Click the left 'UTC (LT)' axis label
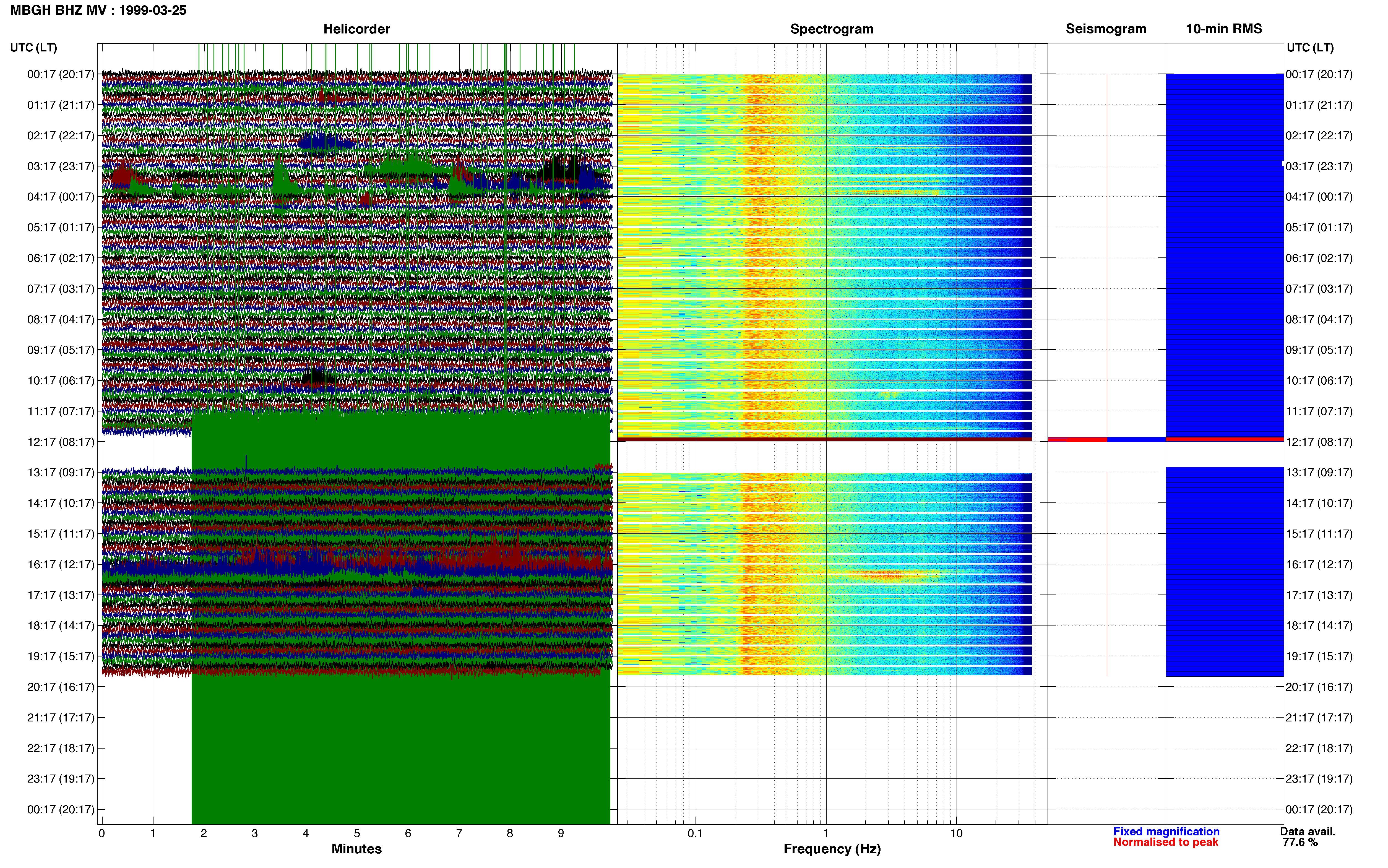The width and height of the screenshot is (1388, 868). pos(33,48)
